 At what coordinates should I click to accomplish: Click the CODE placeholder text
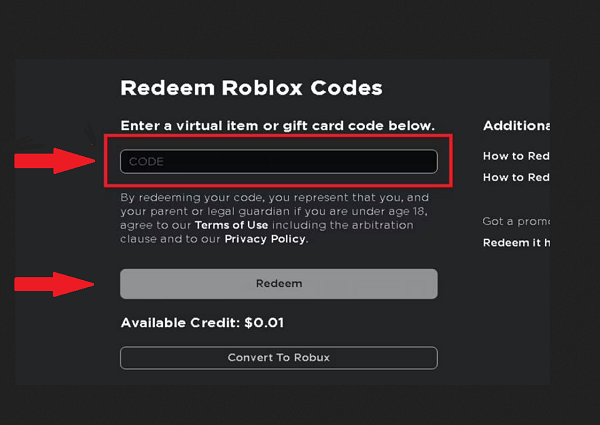click(x=146, y=162)
